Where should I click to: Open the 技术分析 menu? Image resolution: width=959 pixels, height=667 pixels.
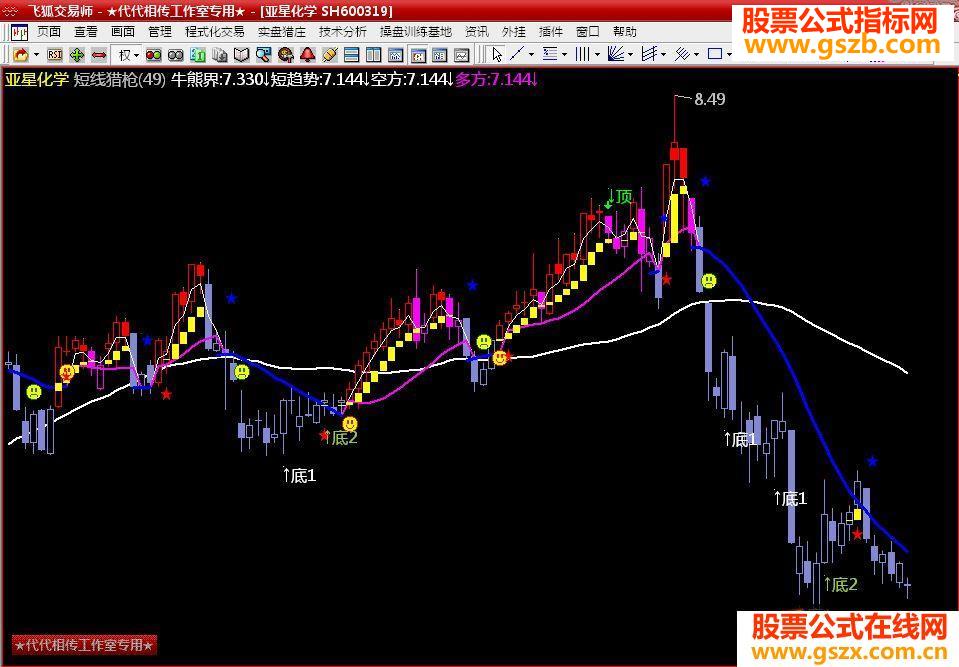coord(342,32)
